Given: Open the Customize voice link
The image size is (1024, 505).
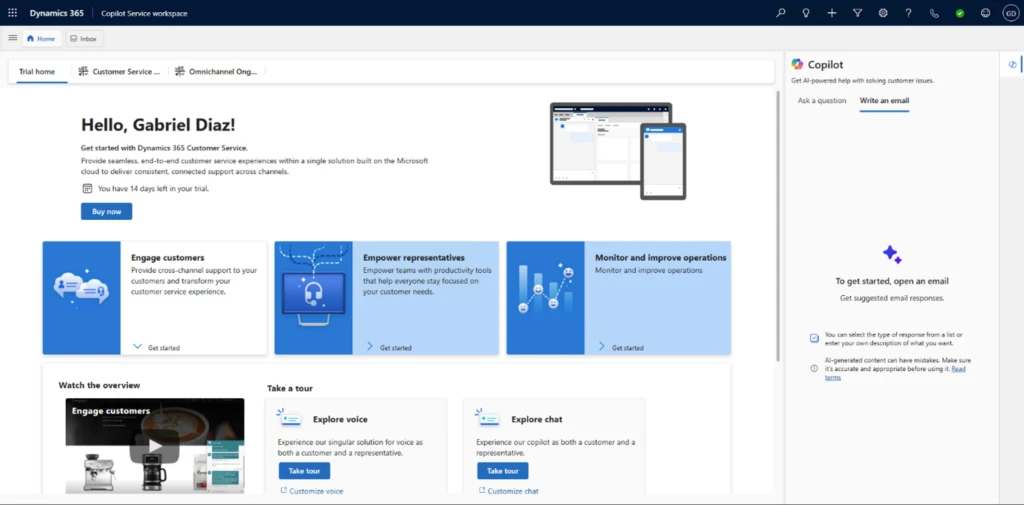Looking at the screenshot, I should (316, 491).
